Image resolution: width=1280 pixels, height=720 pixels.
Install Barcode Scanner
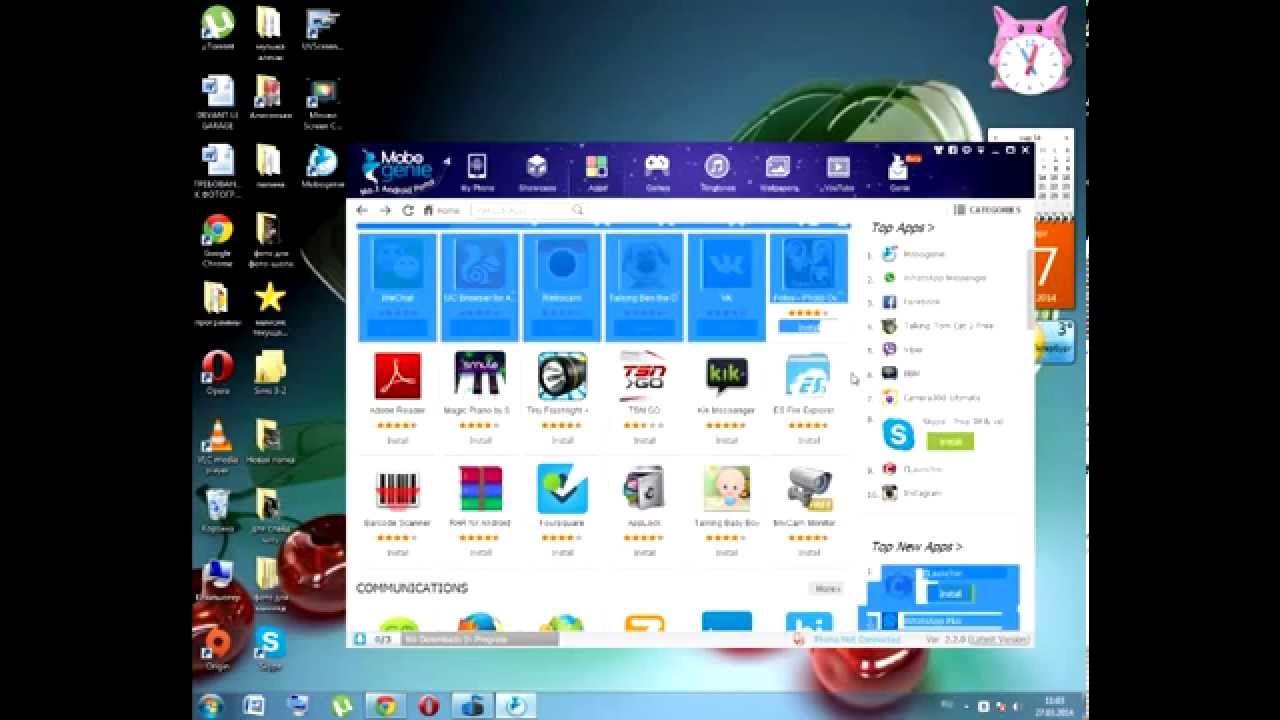click(x=398, y=552)
